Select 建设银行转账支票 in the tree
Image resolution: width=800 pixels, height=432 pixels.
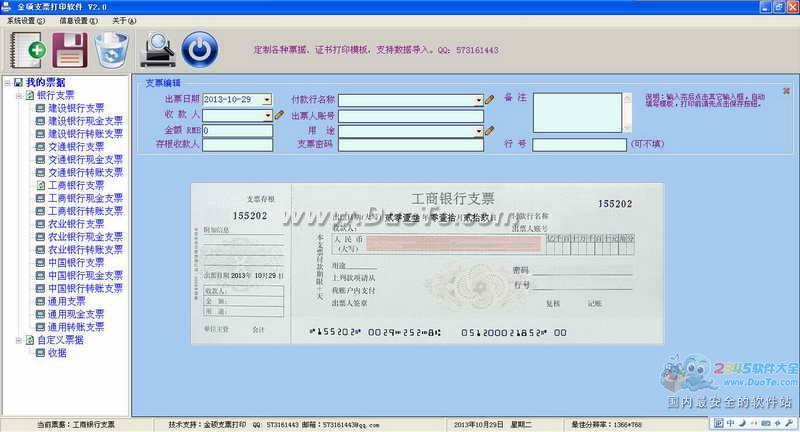(85, 134)
